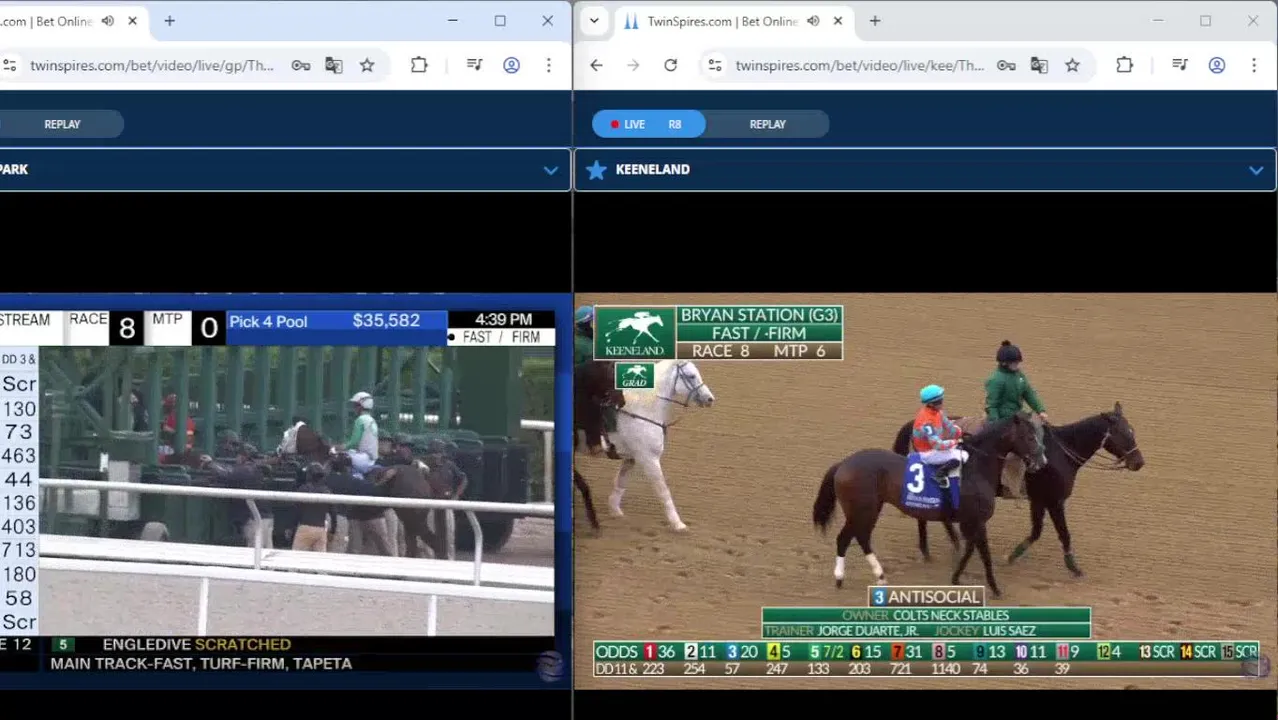Toggle Keeneland favorite star
The height and width of the screenshot is (720, 1278).
coord(596,170)
